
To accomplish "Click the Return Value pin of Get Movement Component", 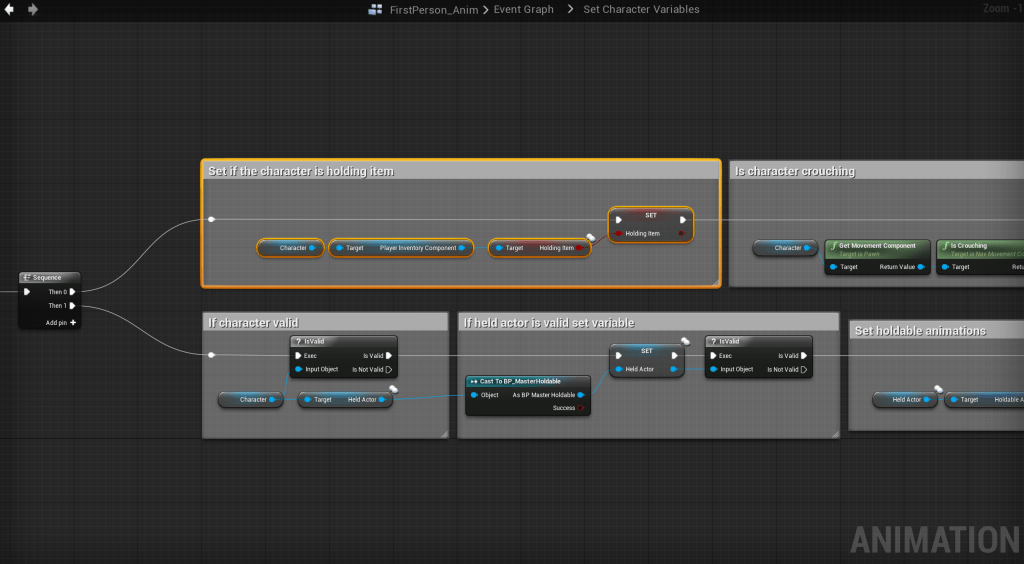I will tap(920, 267).
